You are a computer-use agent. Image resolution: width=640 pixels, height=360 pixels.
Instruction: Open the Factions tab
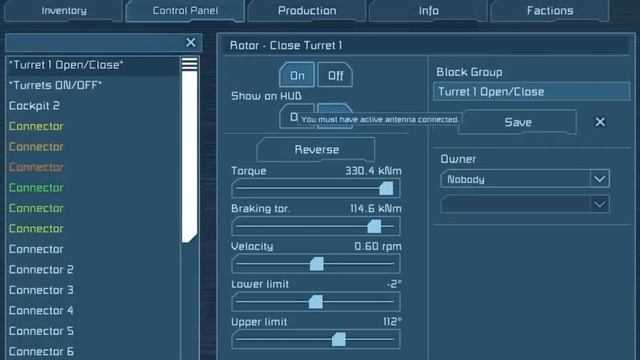(550, 11)
